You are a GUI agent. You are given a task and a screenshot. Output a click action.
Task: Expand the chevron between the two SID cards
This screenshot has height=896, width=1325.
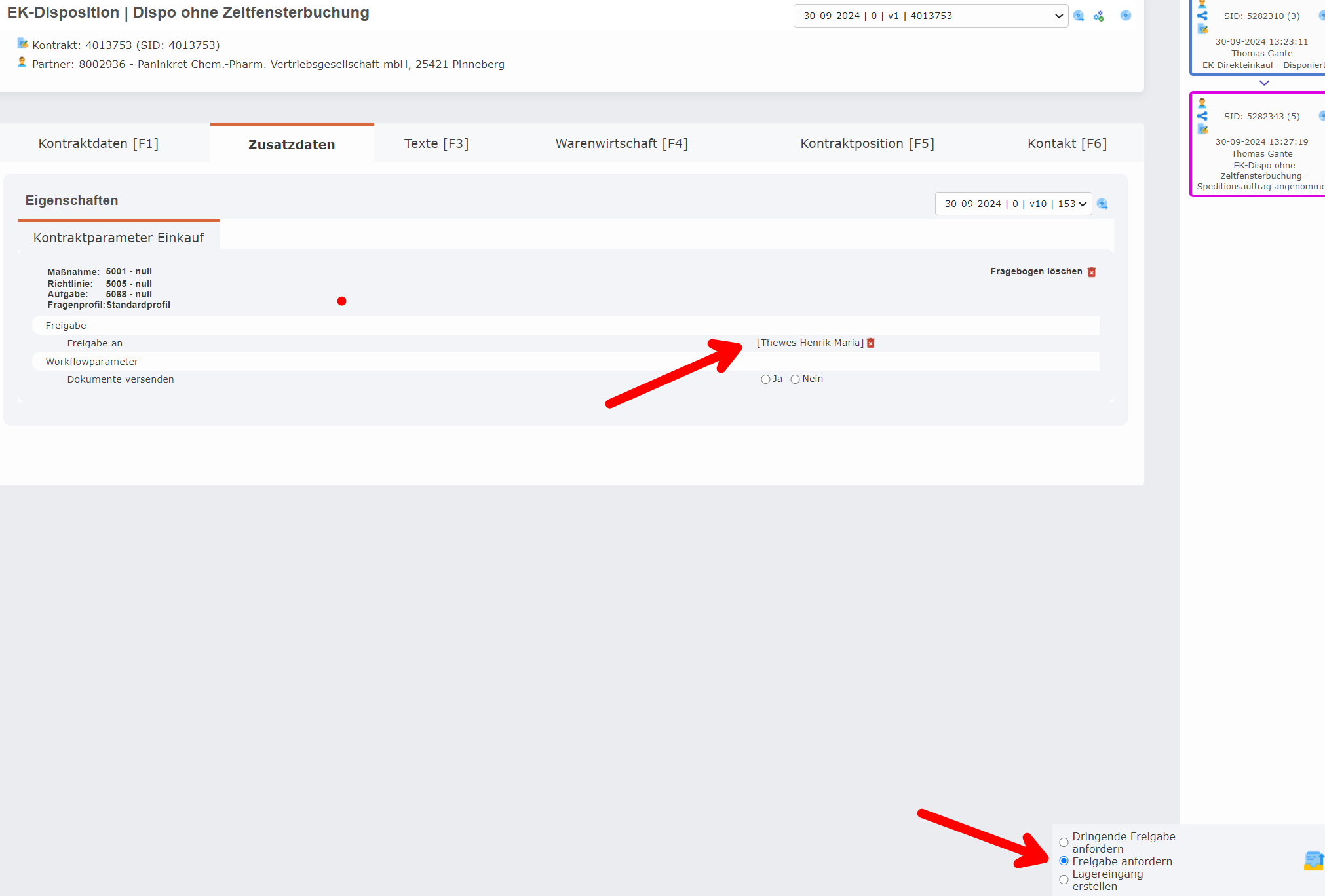pos(1264,83)
